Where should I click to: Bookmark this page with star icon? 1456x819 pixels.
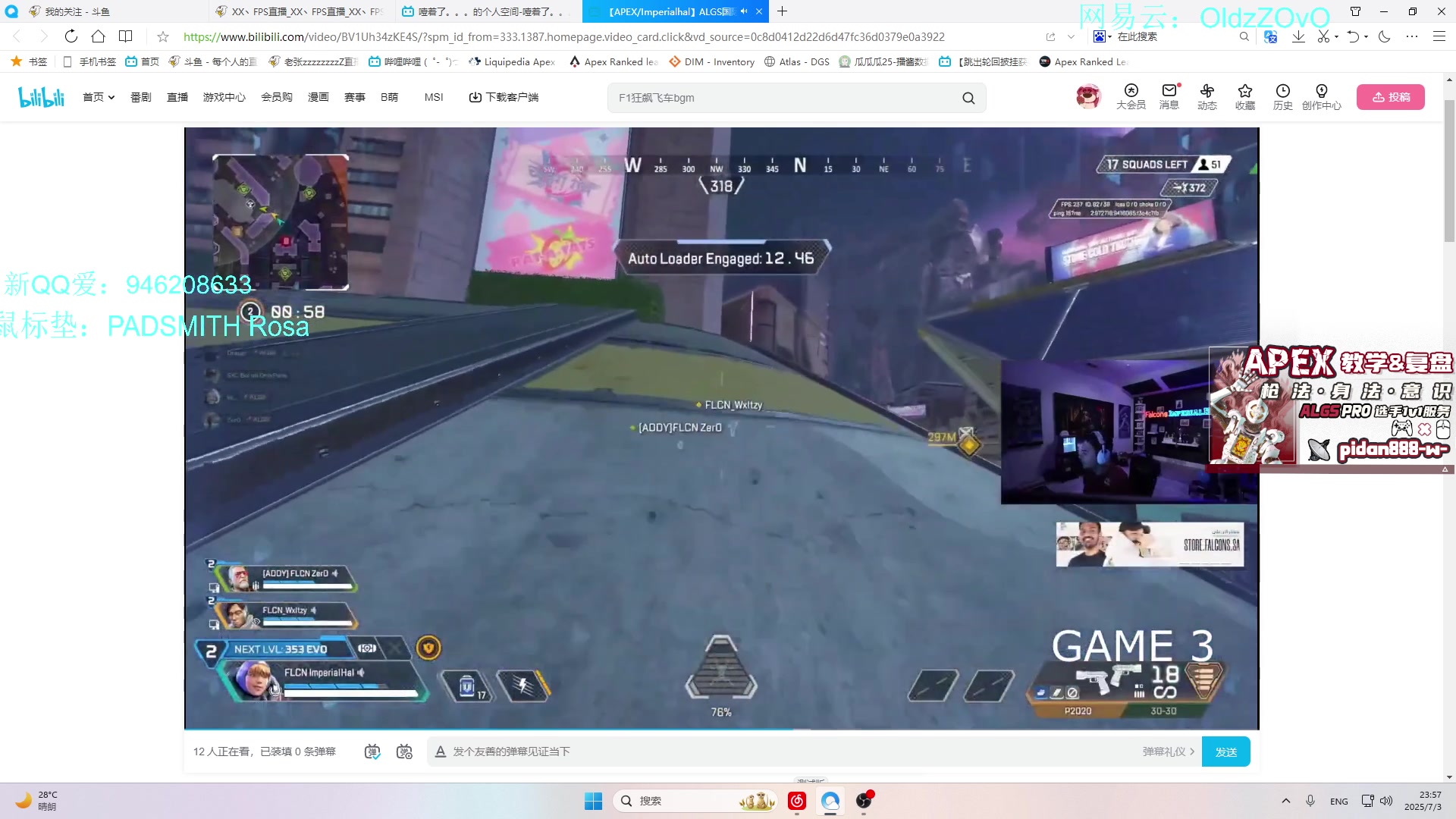coord(163,36)
